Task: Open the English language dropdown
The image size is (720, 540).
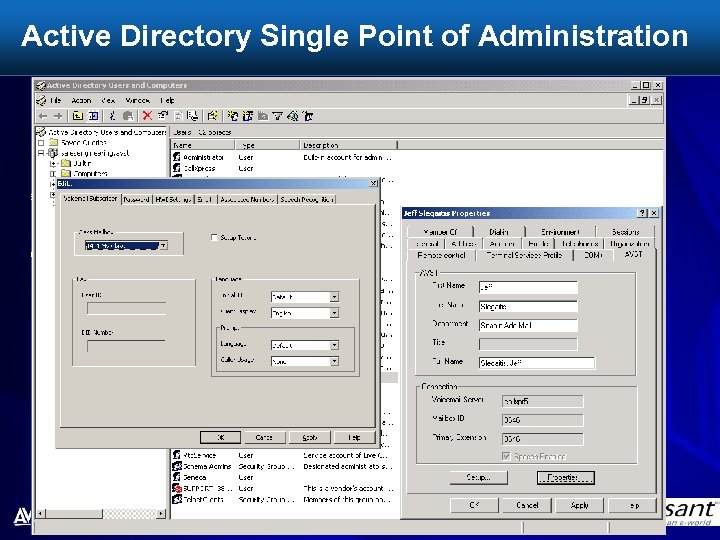Action: click(x=334, y=313)
